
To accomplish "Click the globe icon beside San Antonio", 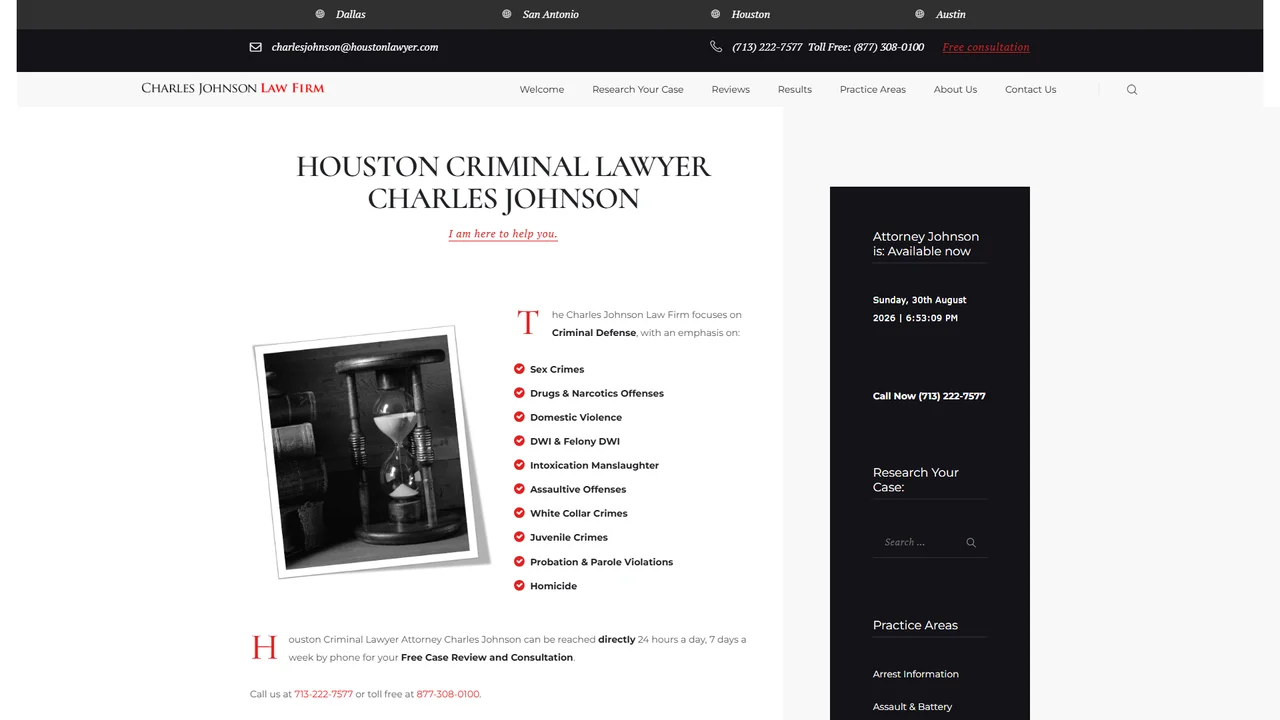I will (507, 14).
